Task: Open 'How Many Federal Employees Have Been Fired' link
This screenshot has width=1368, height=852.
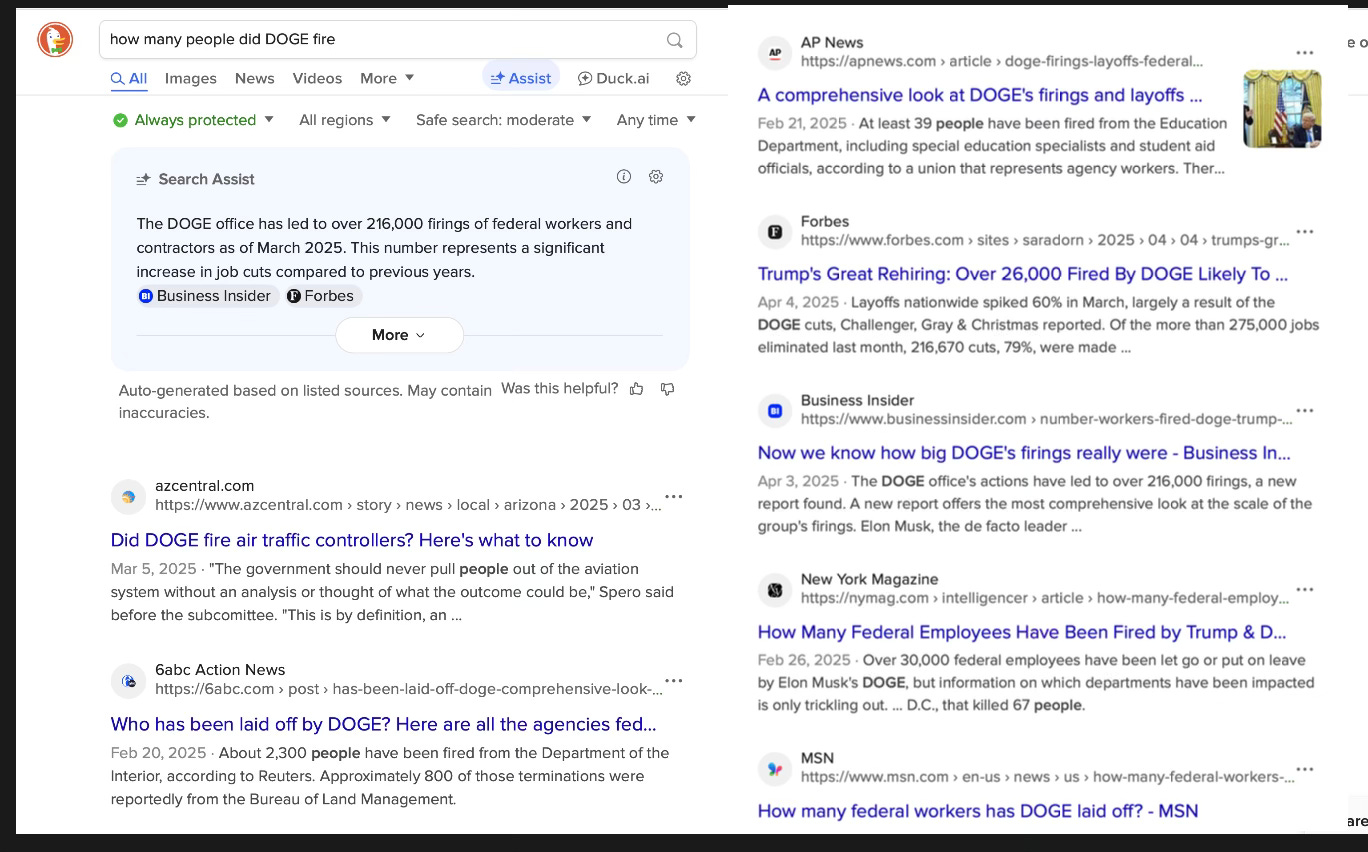Action: [x=1022, y=632]
